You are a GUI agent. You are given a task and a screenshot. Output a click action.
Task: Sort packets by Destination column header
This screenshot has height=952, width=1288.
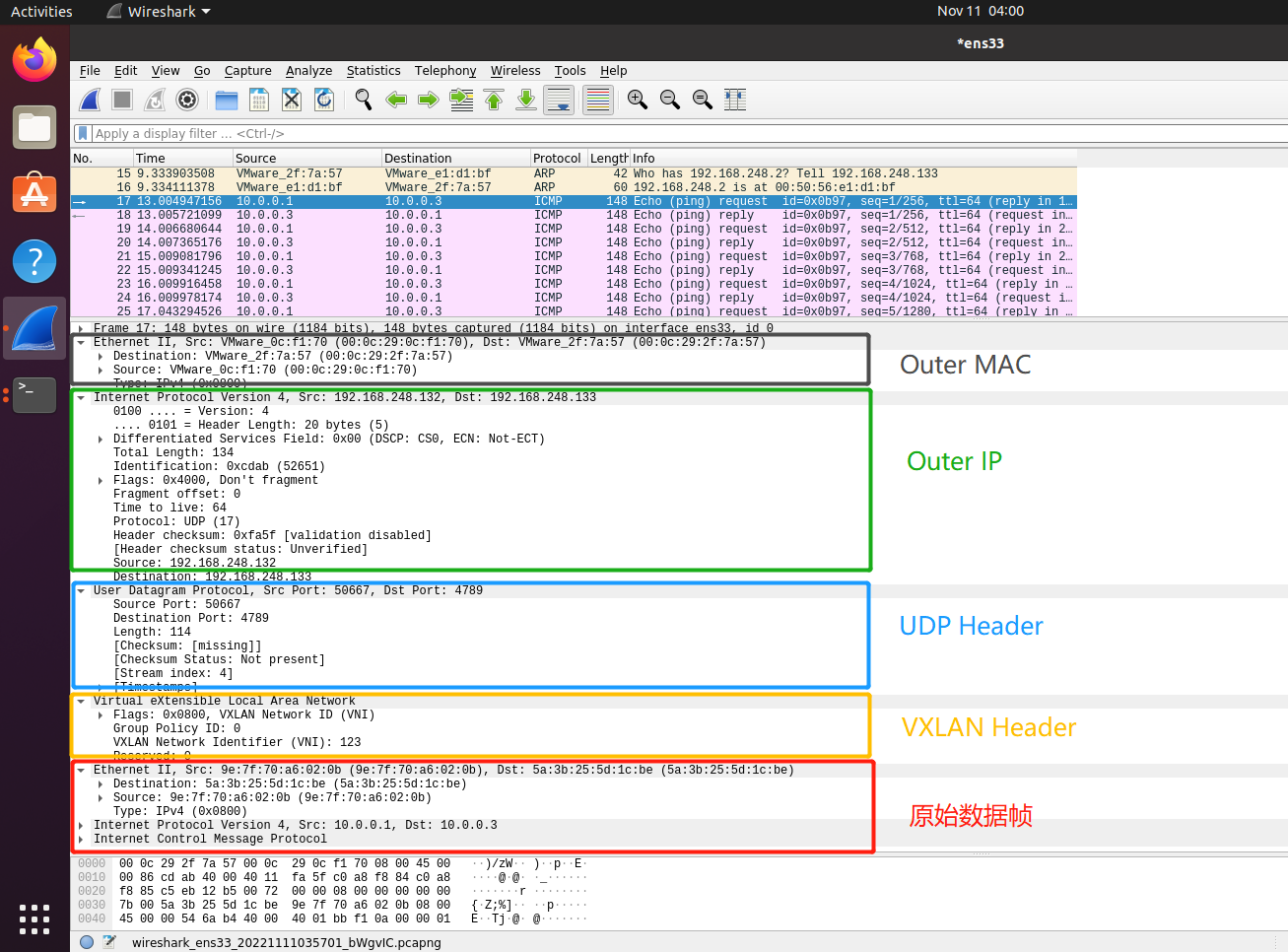(455, 158)
